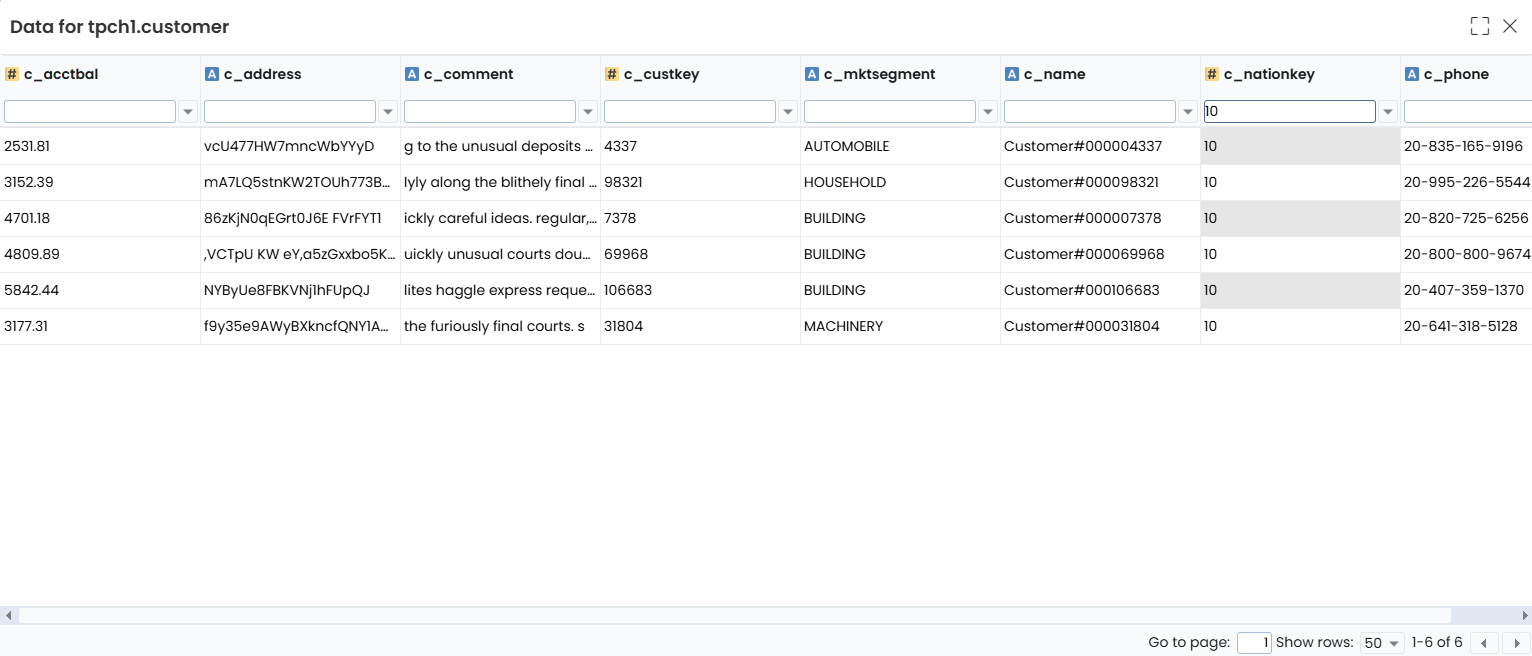Image resolution: width=1532 pixels, height=656 pixels.
Task: Select Customer#000004337 name cell
Action: click(x=1100, y=146)
